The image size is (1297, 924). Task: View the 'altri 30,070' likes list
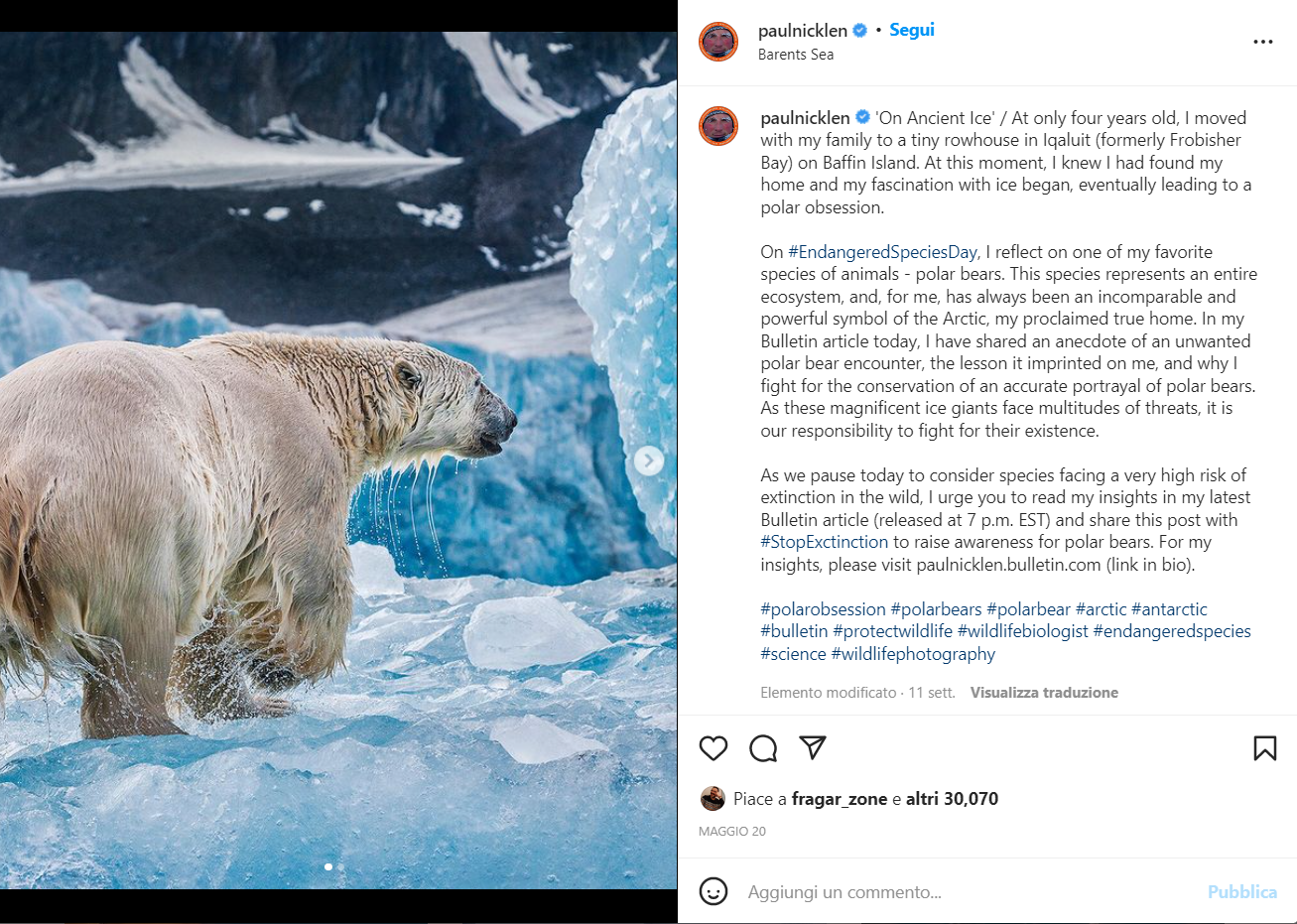[x=952, y=799]
